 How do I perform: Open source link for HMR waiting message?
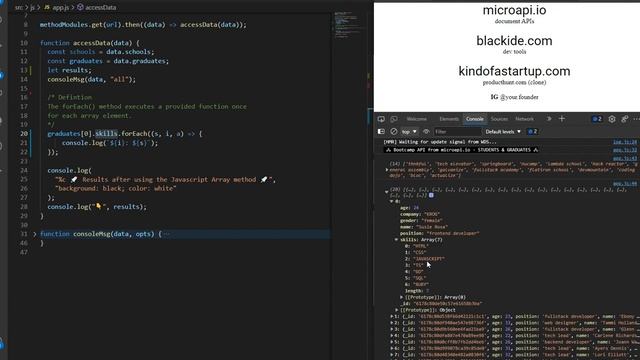624,142
